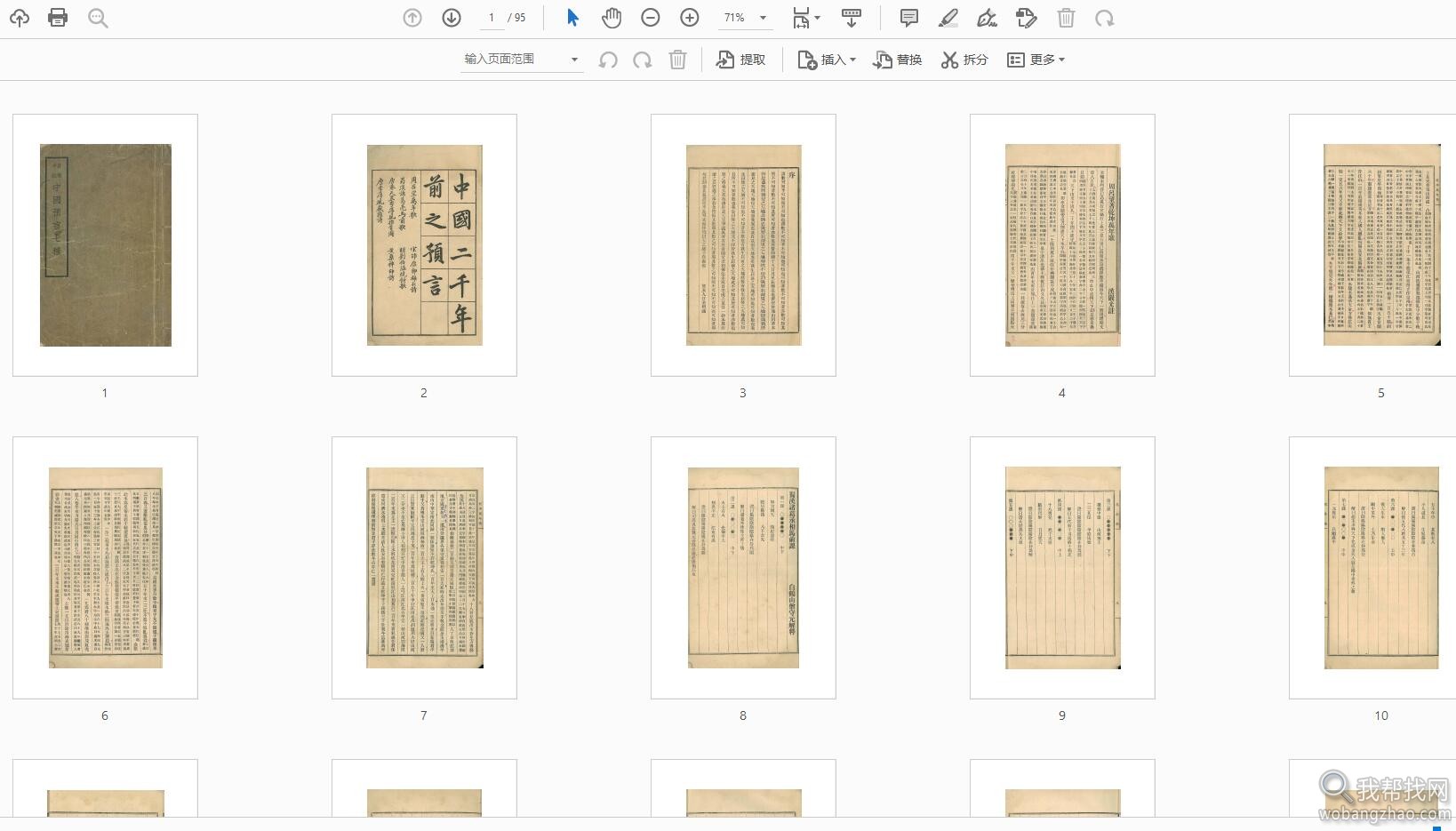Select page 10 thumbnail
1456x831 pixels.
pos(1373,568)
